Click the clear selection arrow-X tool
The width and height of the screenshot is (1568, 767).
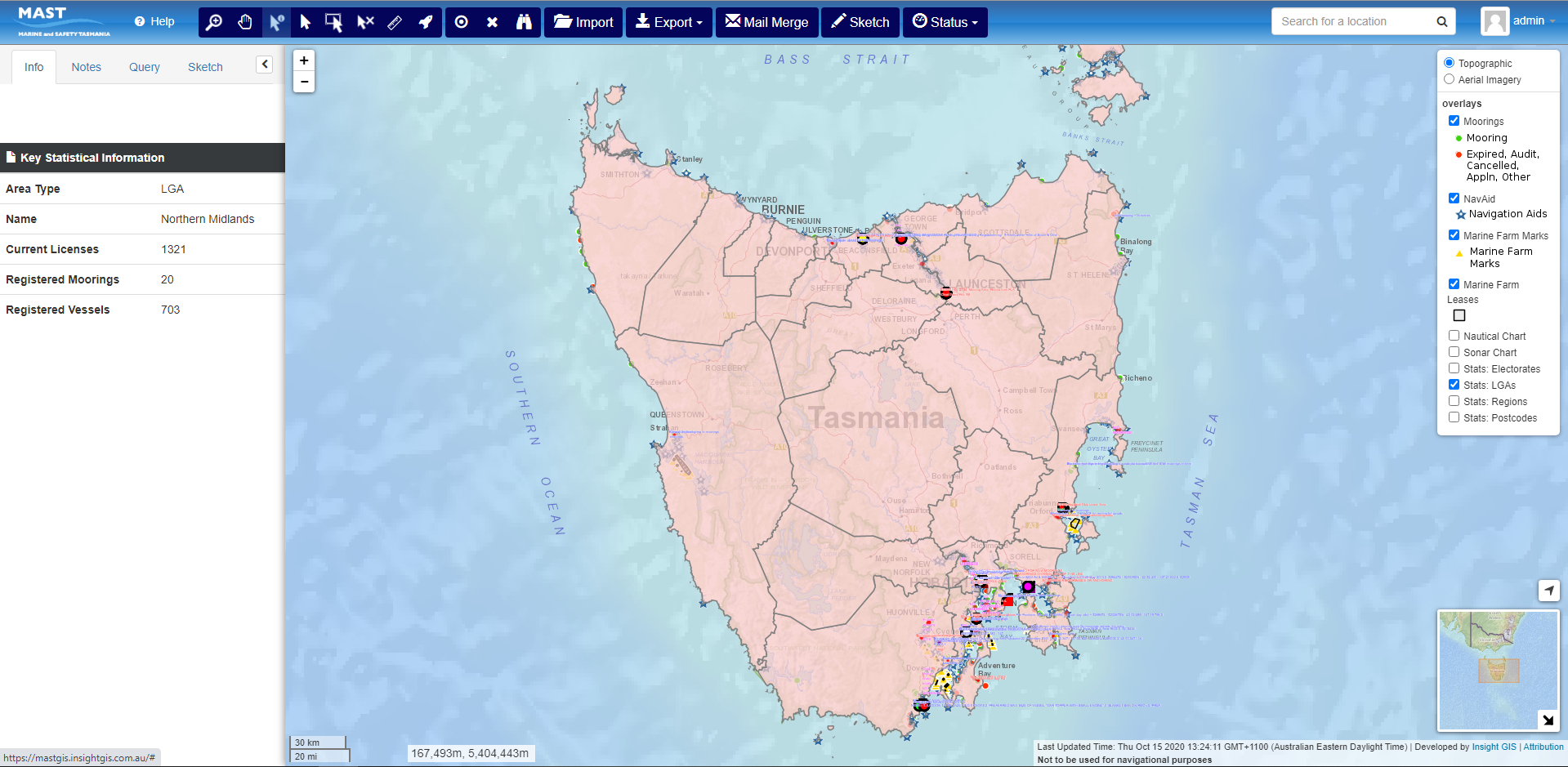[365, 22]
